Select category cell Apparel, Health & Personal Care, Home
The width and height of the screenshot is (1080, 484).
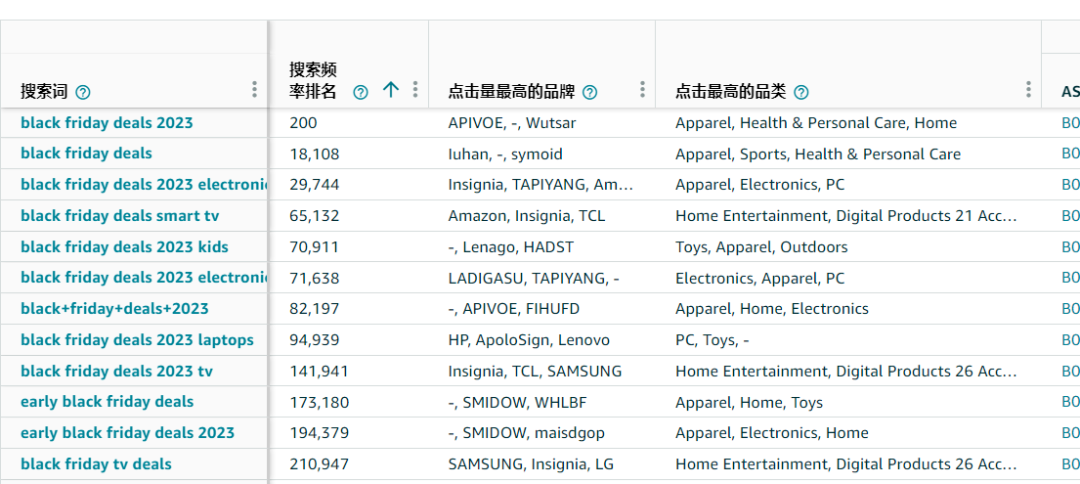click(816, 123)
